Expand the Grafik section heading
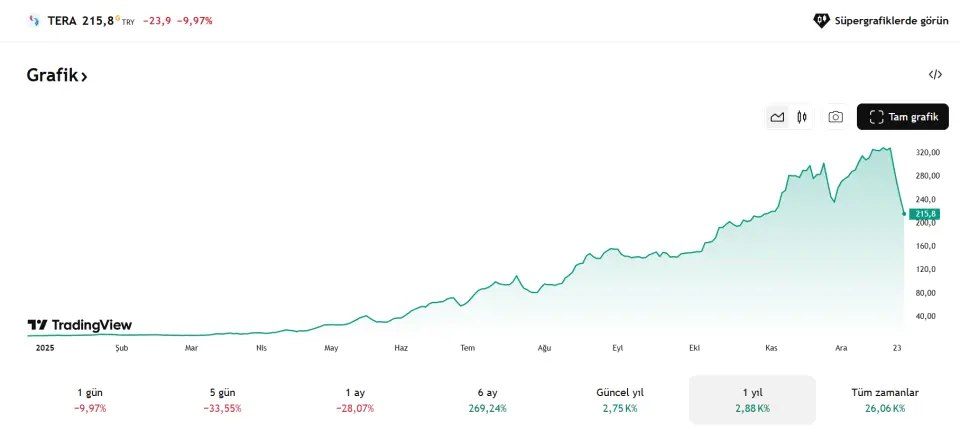 57,75
